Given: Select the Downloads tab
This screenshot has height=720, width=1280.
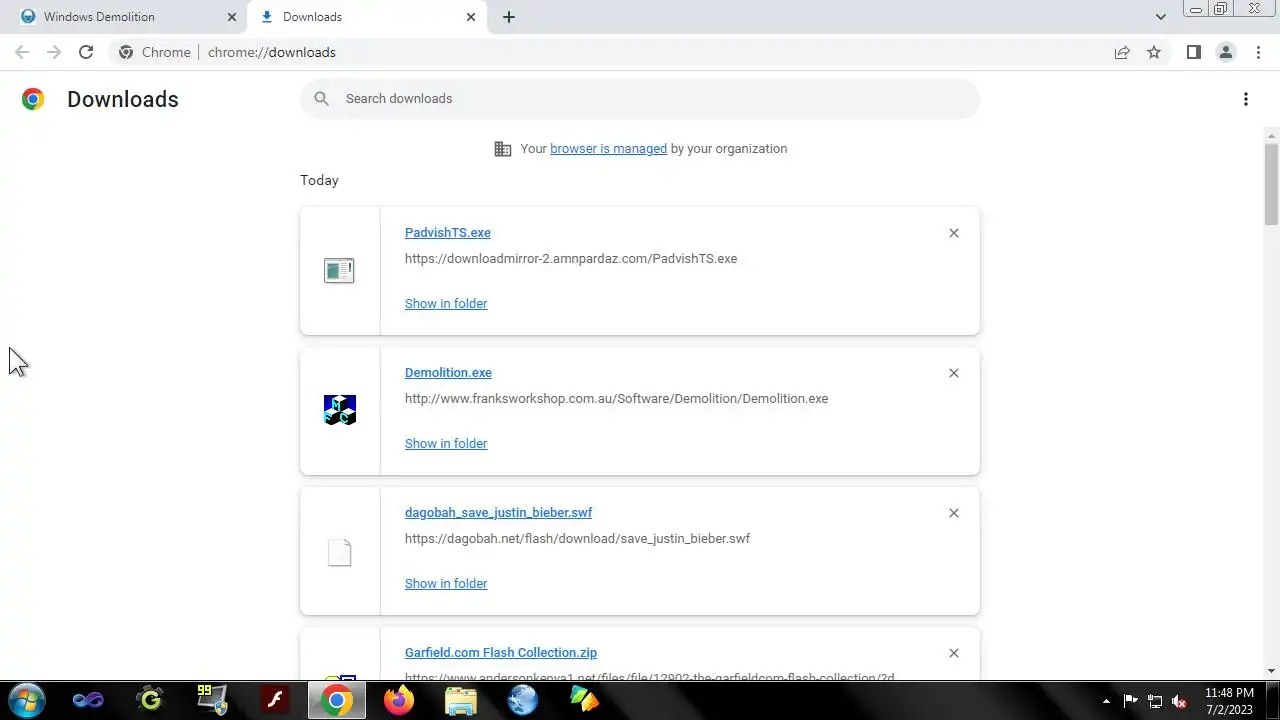Looking at the screenshot, I should [367, 17].
